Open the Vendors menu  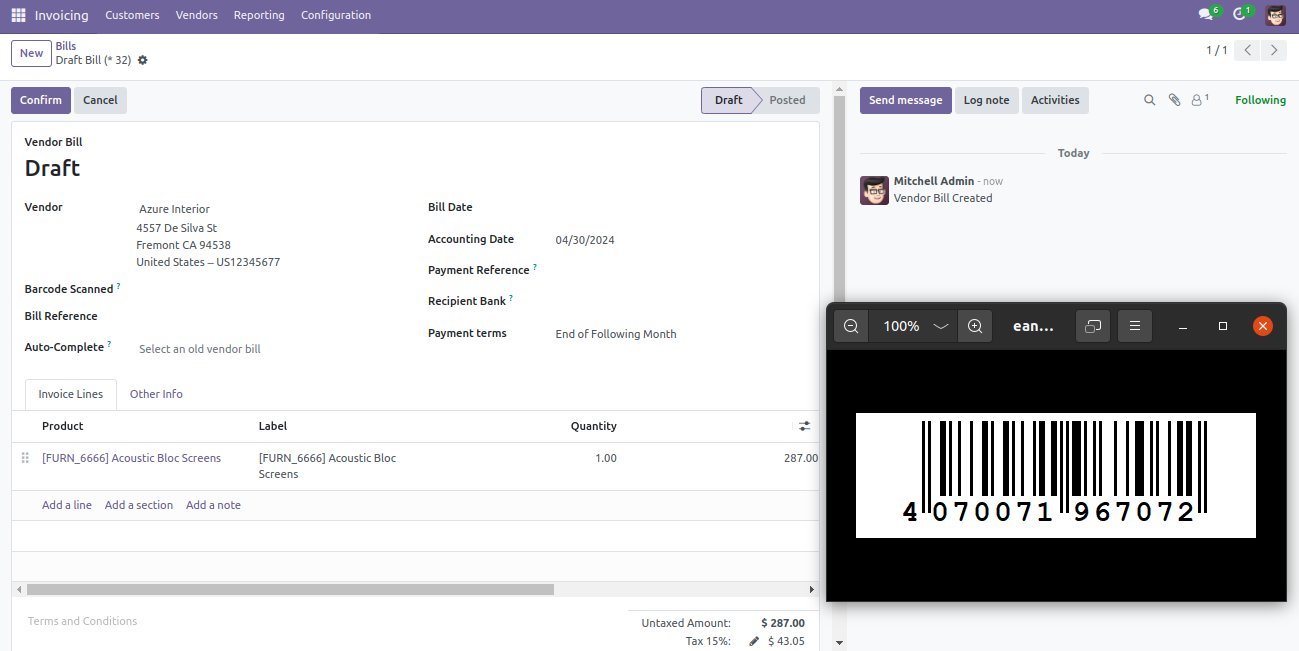click(196, 15)
